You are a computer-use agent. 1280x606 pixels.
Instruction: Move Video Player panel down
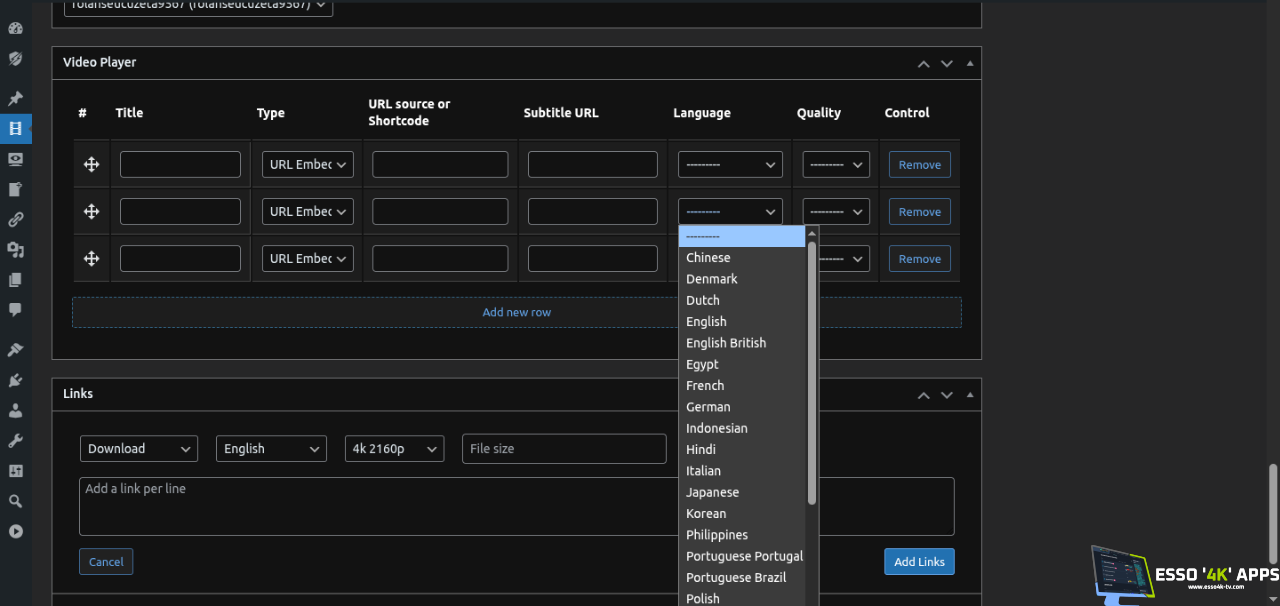coord(946,63)
